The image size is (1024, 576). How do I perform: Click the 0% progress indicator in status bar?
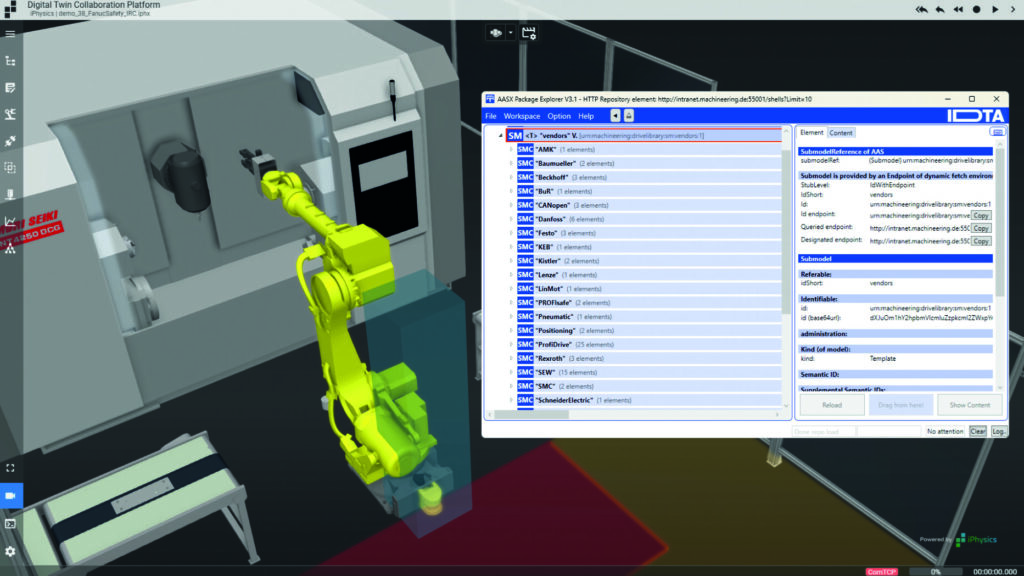(x=936, y=571)
